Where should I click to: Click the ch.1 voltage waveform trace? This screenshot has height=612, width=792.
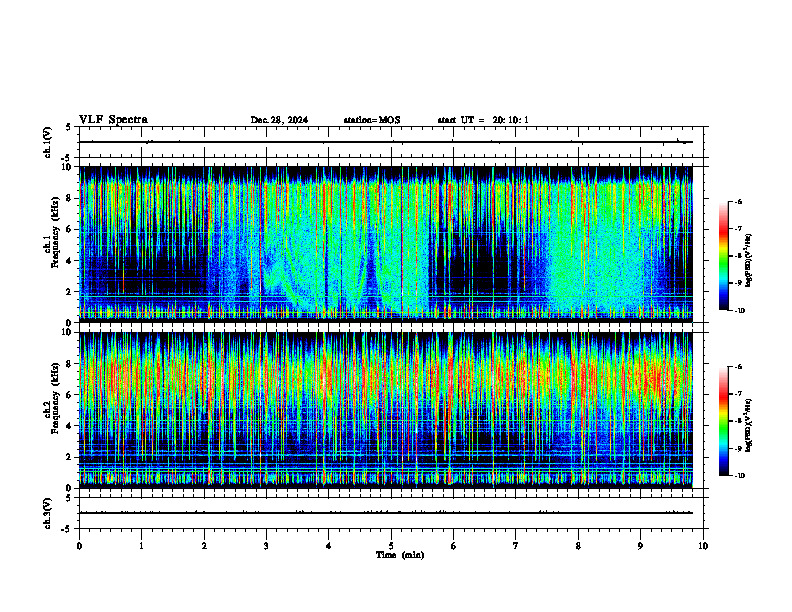(386, 142)
